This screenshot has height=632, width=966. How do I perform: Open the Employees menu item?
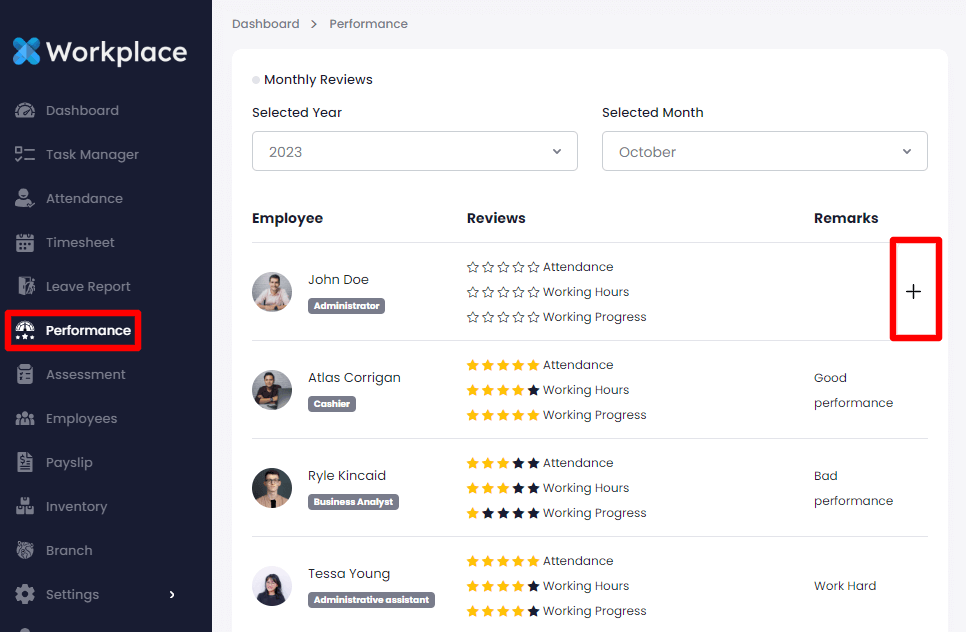tap(81, 419)
